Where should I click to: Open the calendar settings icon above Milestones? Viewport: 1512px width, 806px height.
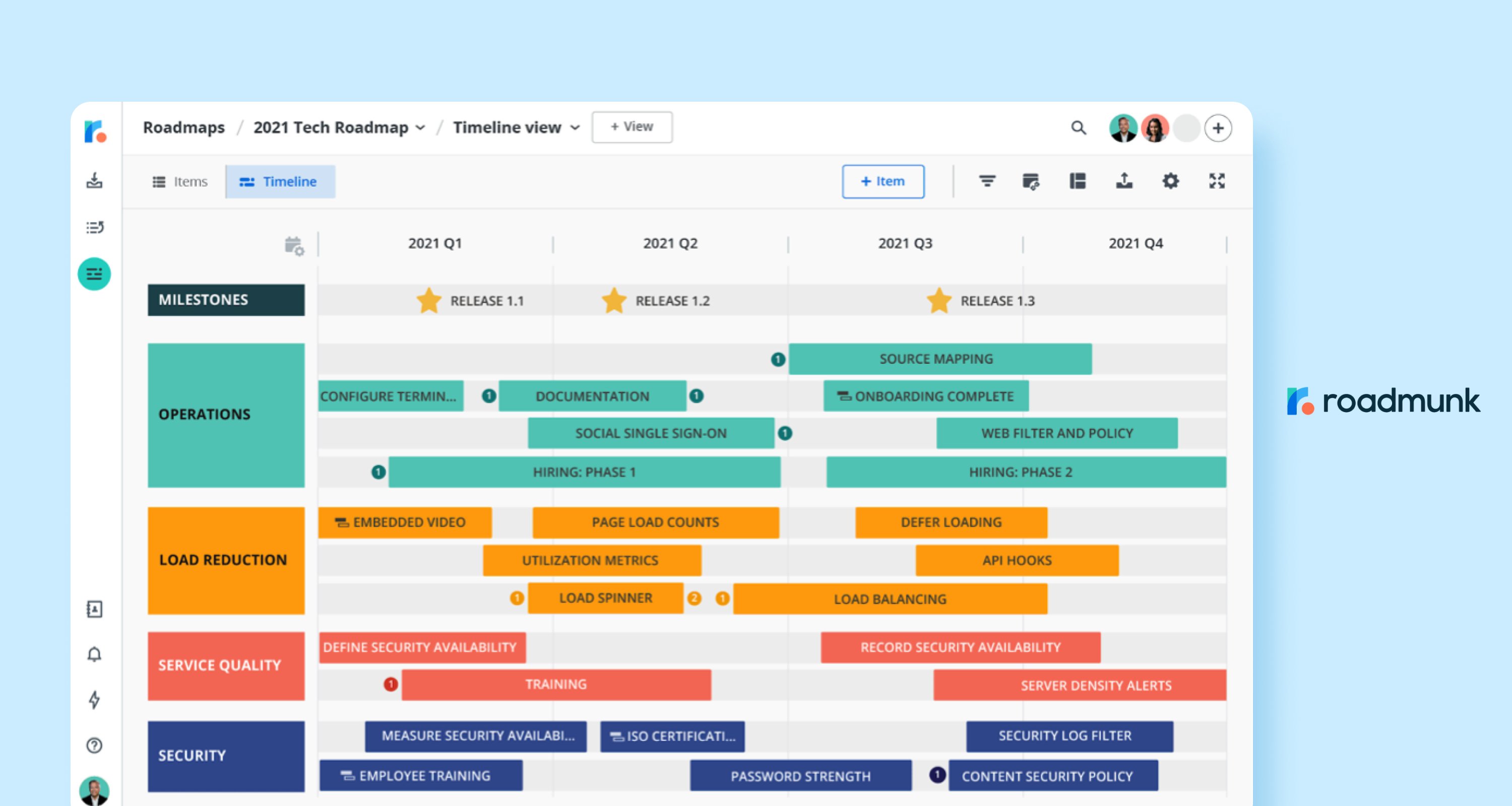point(294,246)
